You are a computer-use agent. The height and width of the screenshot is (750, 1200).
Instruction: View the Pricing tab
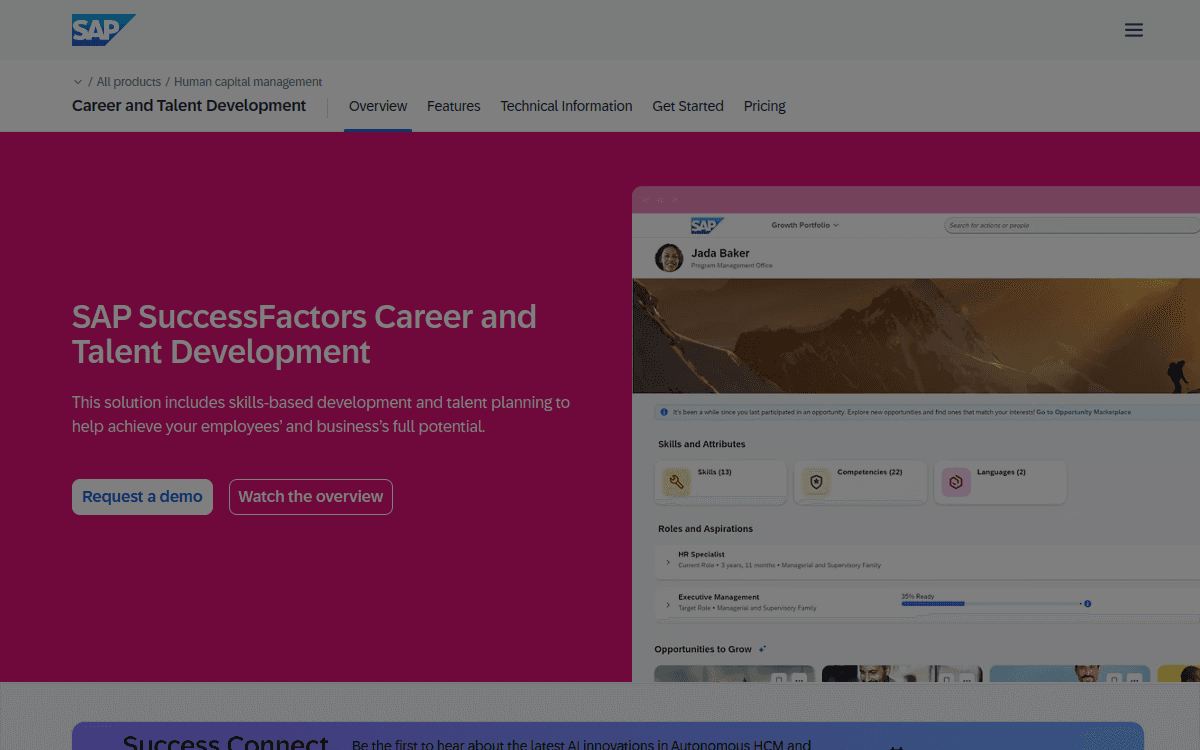tap(765, 106)
